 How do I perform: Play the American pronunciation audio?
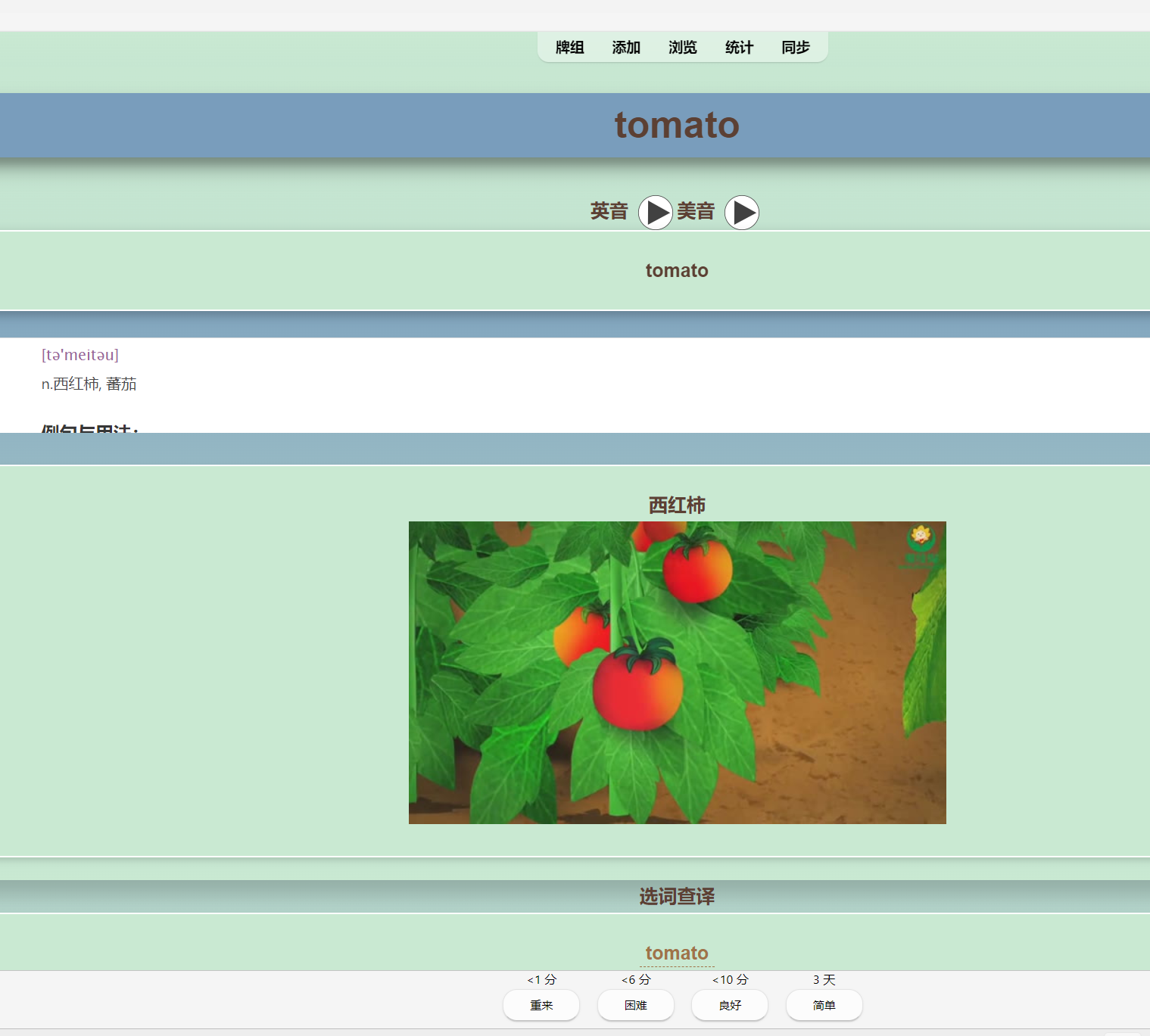pyautogui.click(x=742, y=213)
